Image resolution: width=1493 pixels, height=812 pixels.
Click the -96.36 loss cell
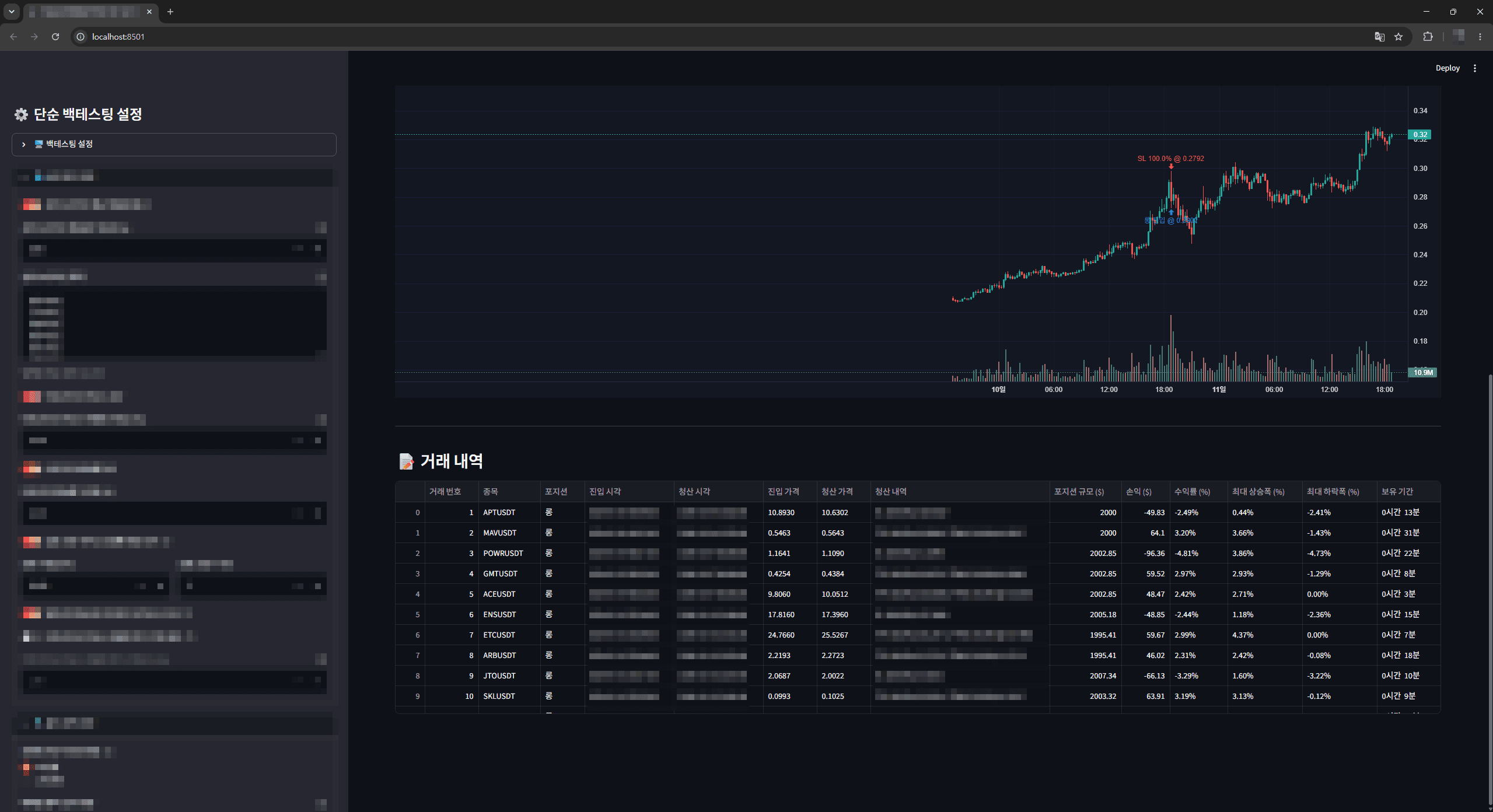1145,554
